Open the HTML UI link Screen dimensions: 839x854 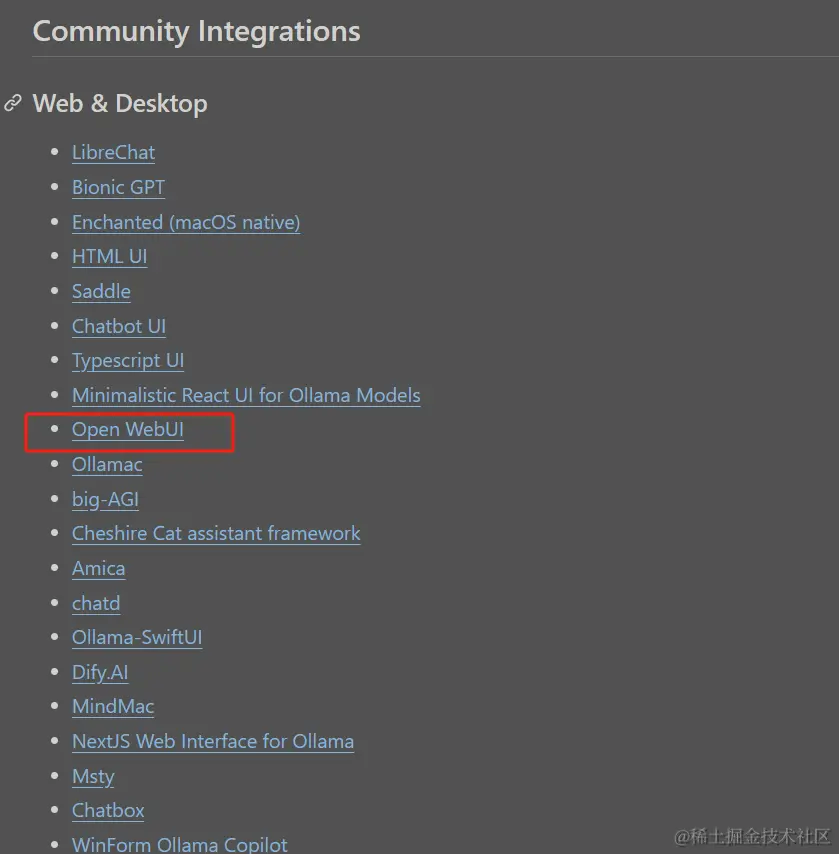pyautogui.click(x=110, y=257)
